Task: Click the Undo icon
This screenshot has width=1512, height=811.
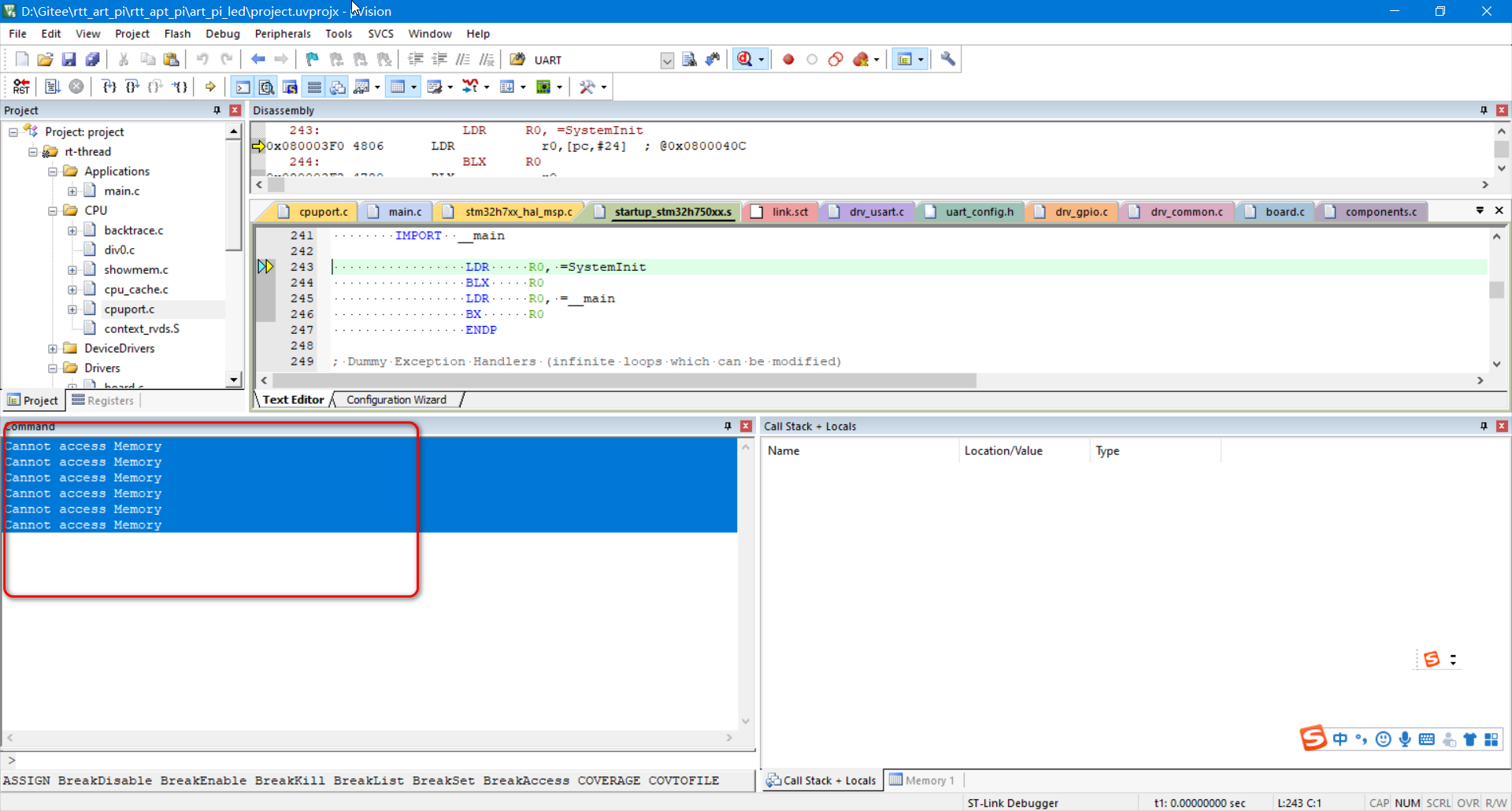Action: pos(202,60)
